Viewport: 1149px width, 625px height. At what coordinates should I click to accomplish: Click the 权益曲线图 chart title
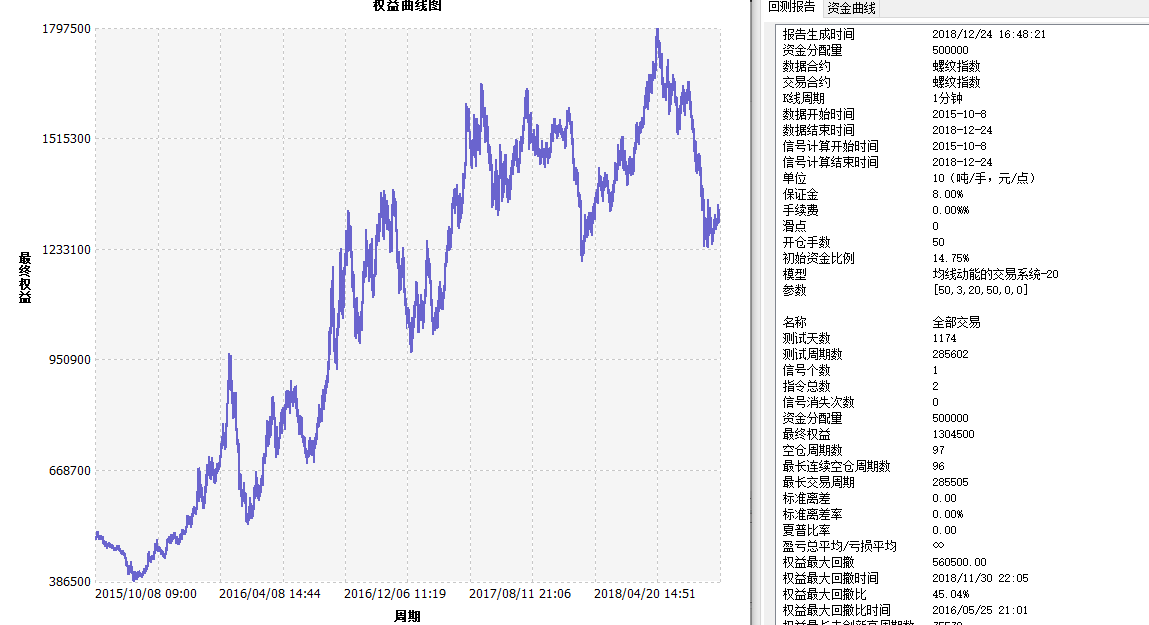tap(407, 6)
